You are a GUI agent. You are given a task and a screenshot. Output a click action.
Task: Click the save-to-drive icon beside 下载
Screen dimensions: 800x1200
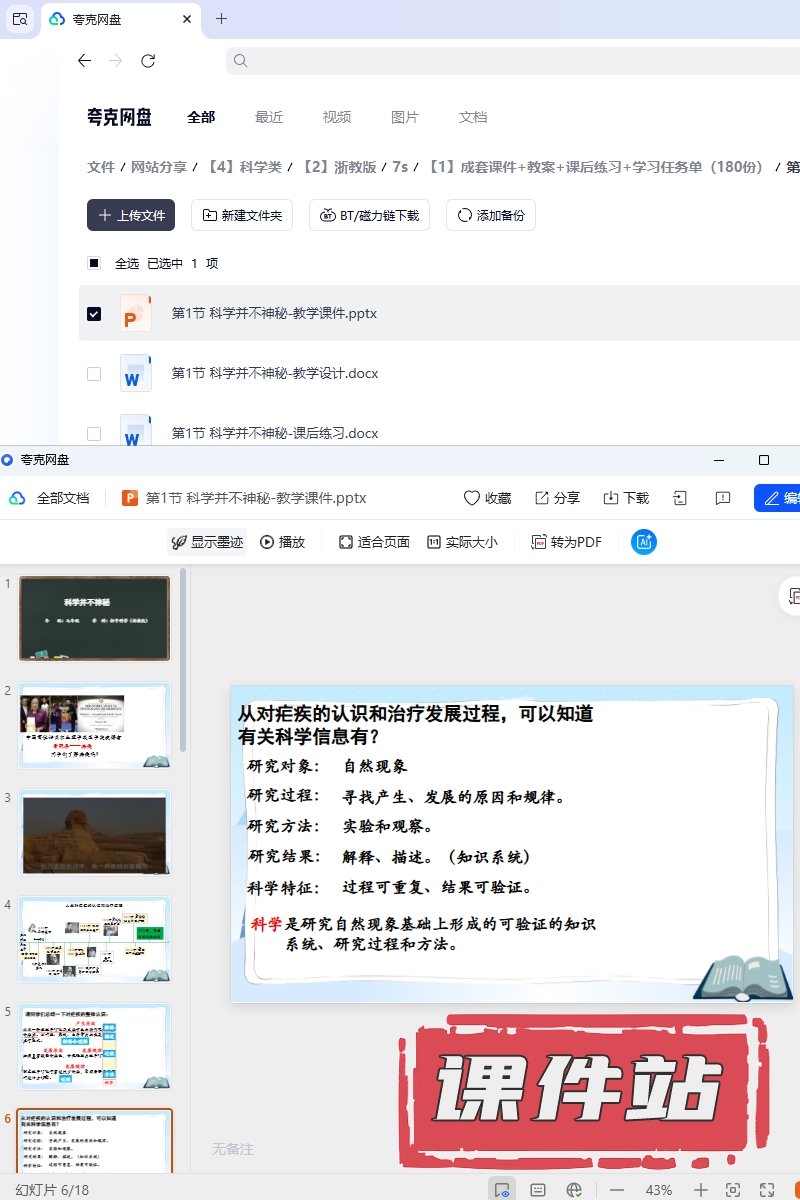tap(681, 498)
